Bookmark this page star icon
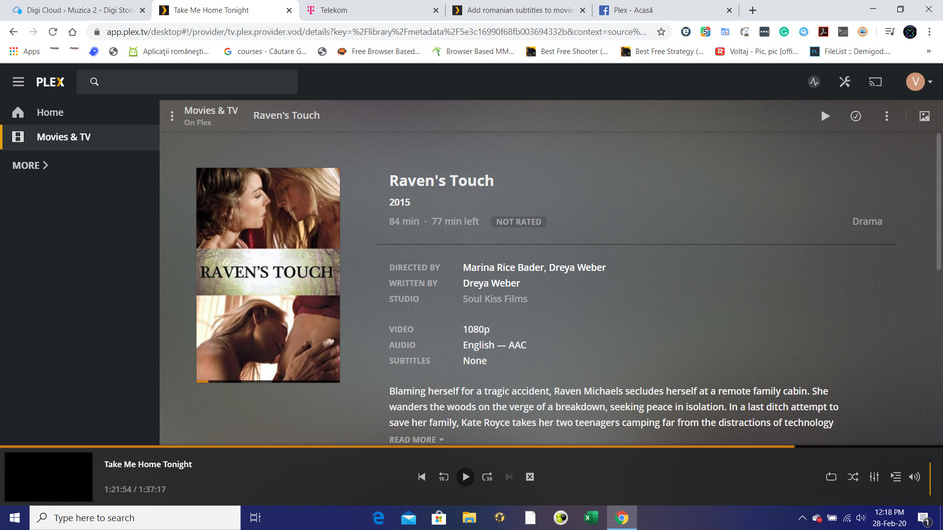Image resolution: width=943 pixels, height=530 pixels. 661,32
